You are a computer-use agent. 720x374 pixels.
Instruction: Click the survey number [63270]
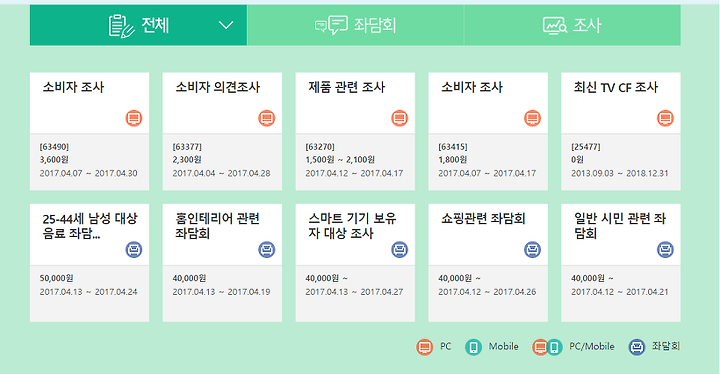pyautogui.click(x=320, y=147)
